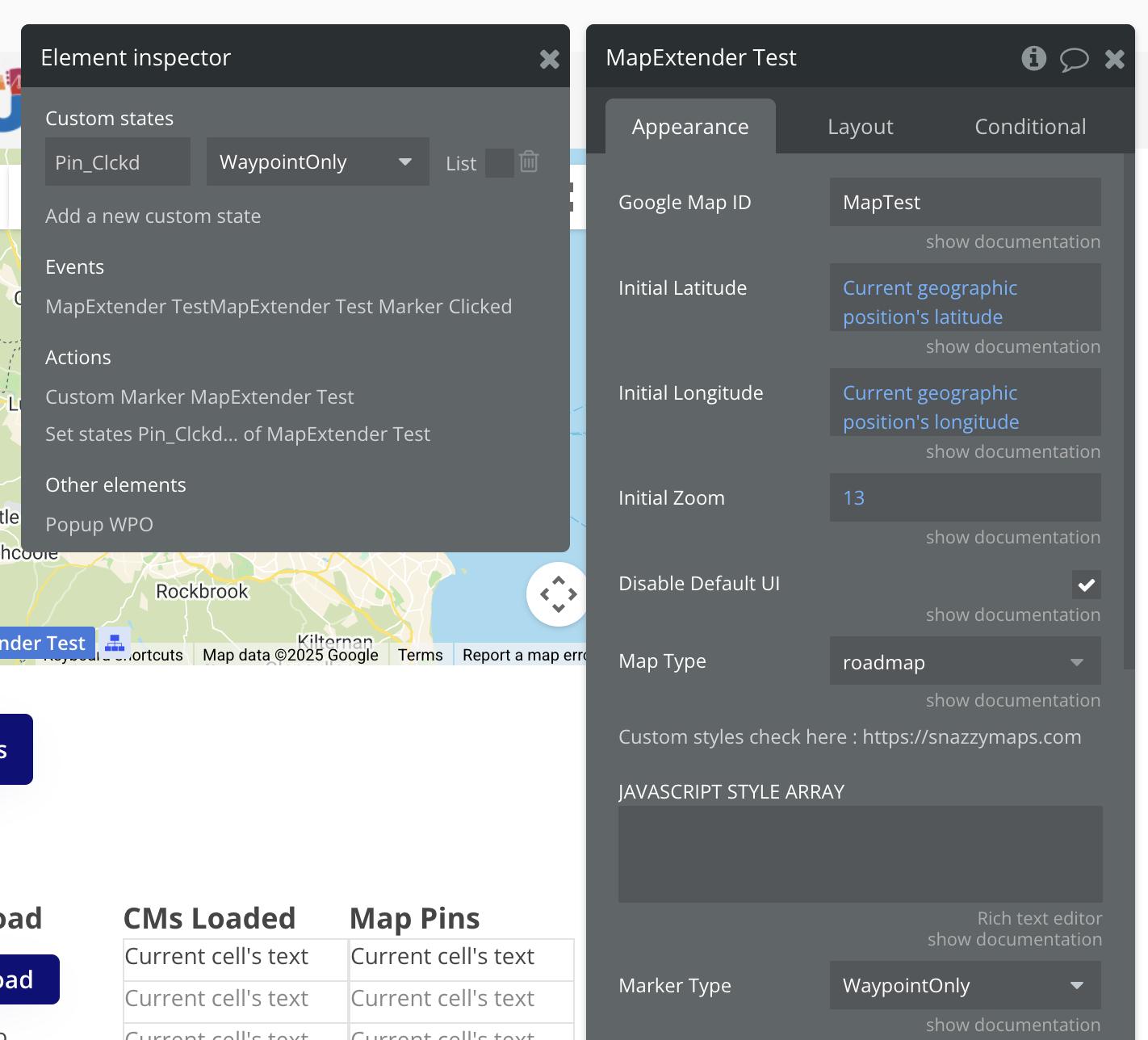The width and height of the screenshot is (1148, 1040).
Task: Select second row cell under Map Pins
Action: [462, 1001]
